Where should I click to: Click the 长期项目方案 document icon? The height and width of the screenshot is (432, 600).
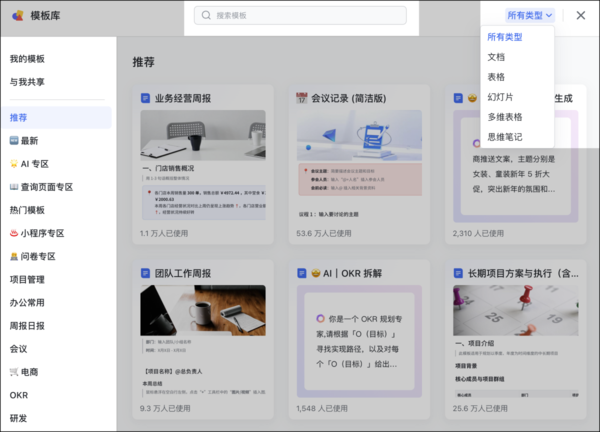(x=458, y=272)
